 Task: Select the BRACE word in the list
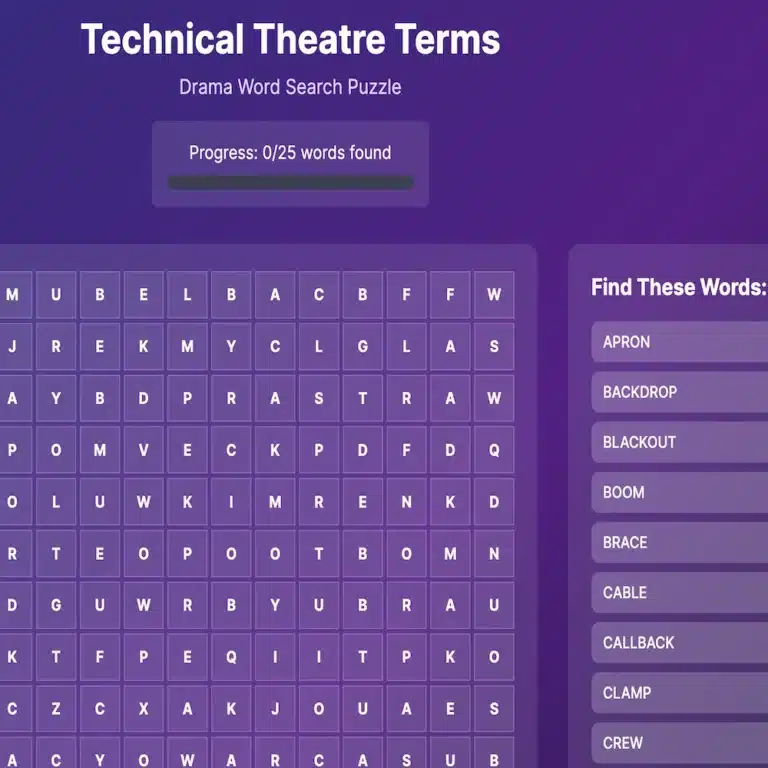tap(680, 542)
